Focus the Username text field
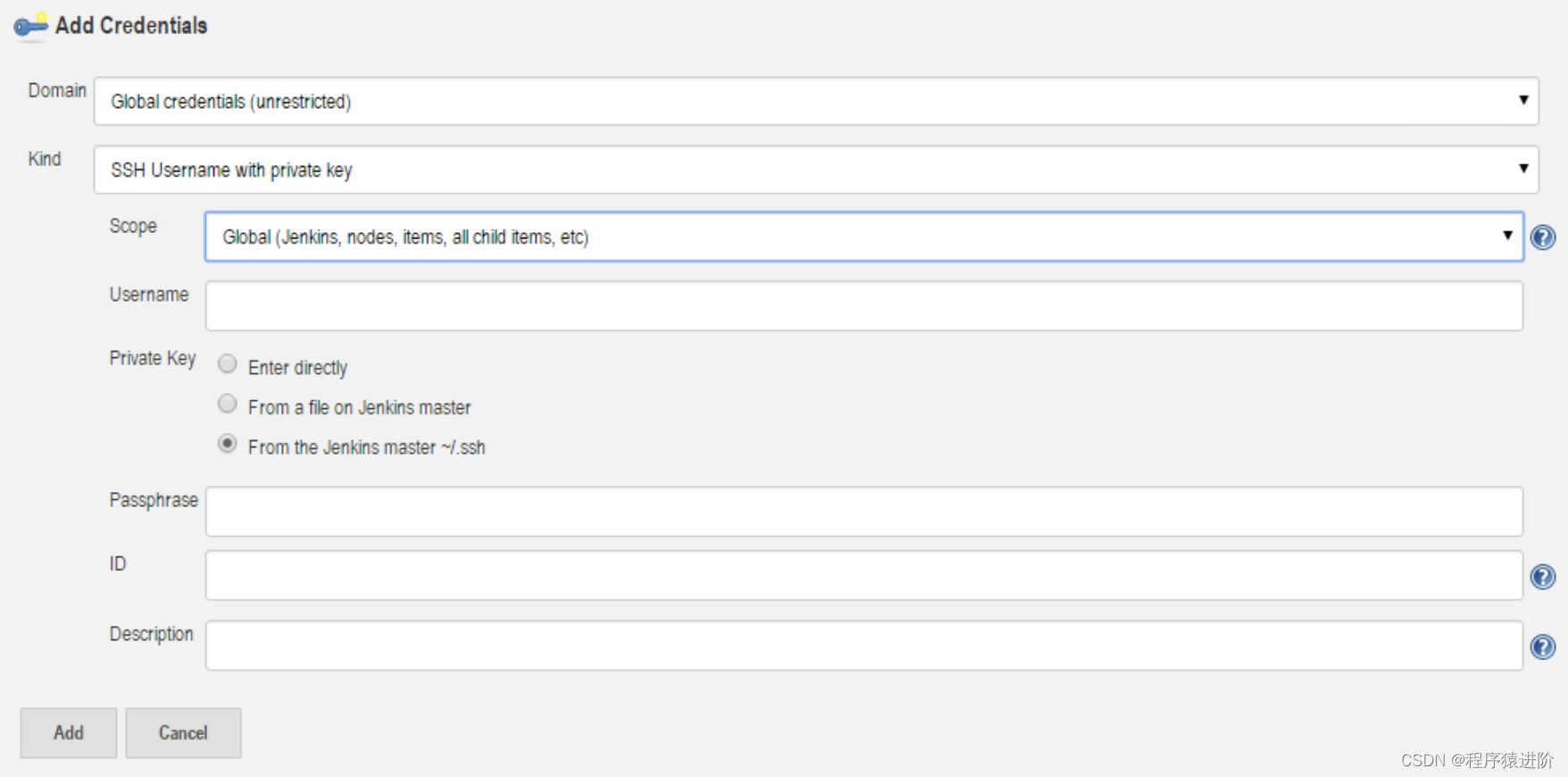 tap(864, 305)
